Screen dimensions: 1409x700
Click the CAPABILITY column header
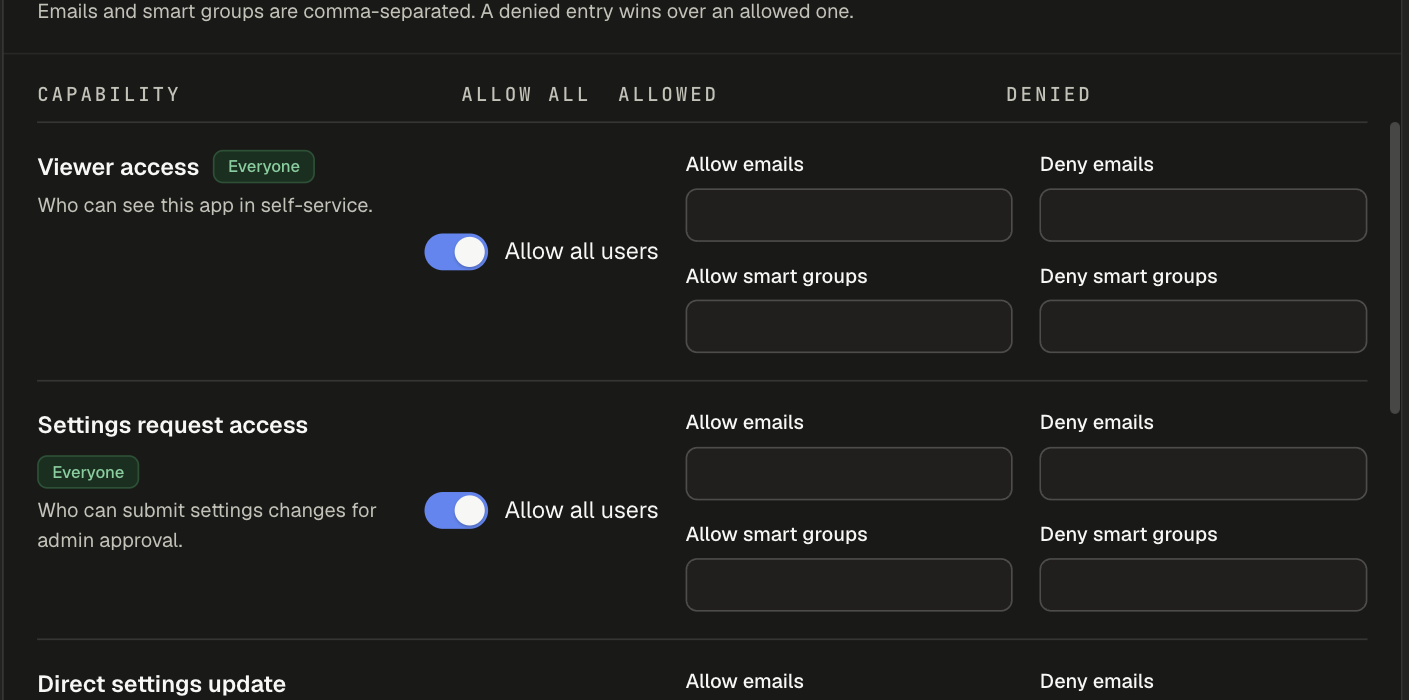click(109, 94)
